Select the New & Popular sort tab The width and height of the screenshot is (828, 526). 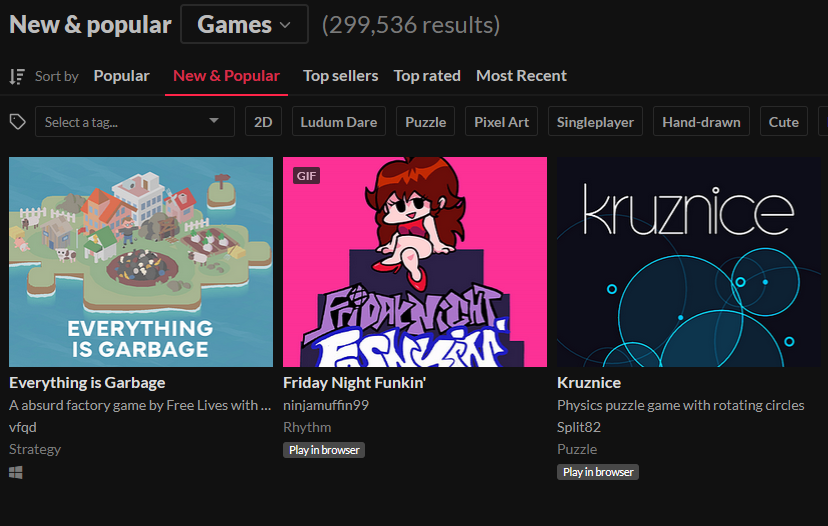click(x=227, y=76)
